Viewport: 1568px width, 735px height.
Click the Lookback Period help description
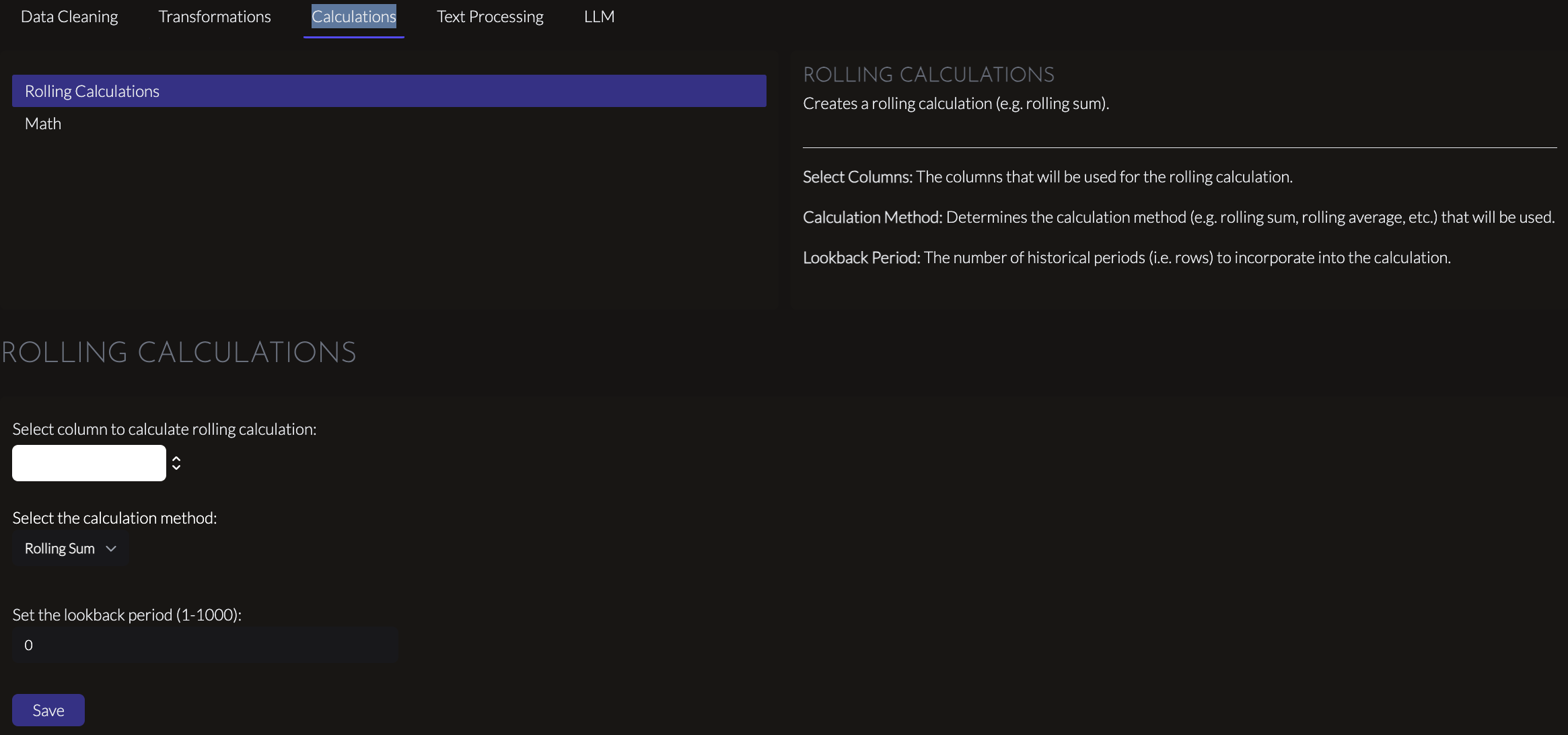pyautogui.click(x=1127, y=258)
